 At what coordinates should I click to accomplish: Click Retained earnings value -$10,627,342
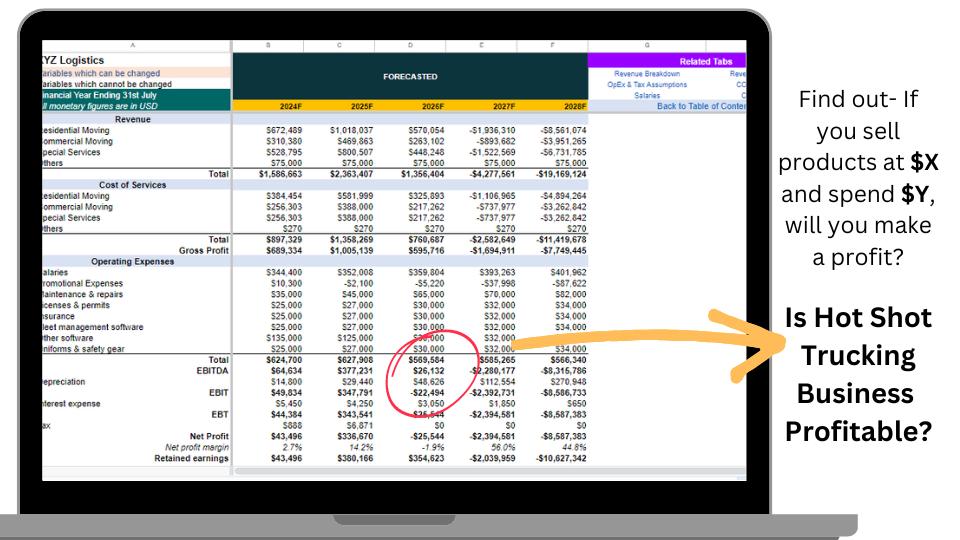point(561,459)
